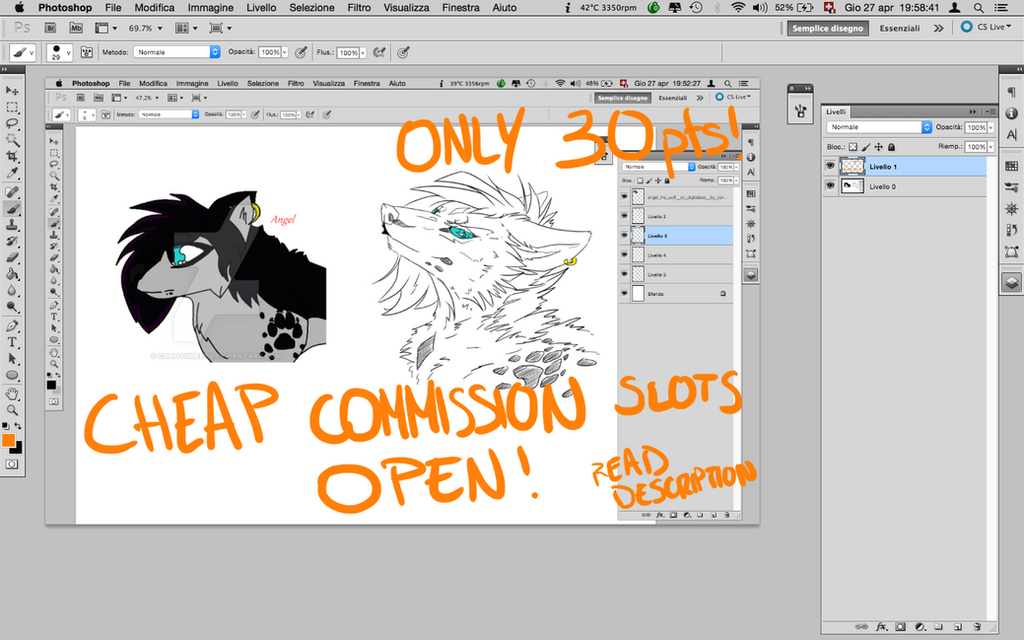Select the Pen tool

(12, 326)
